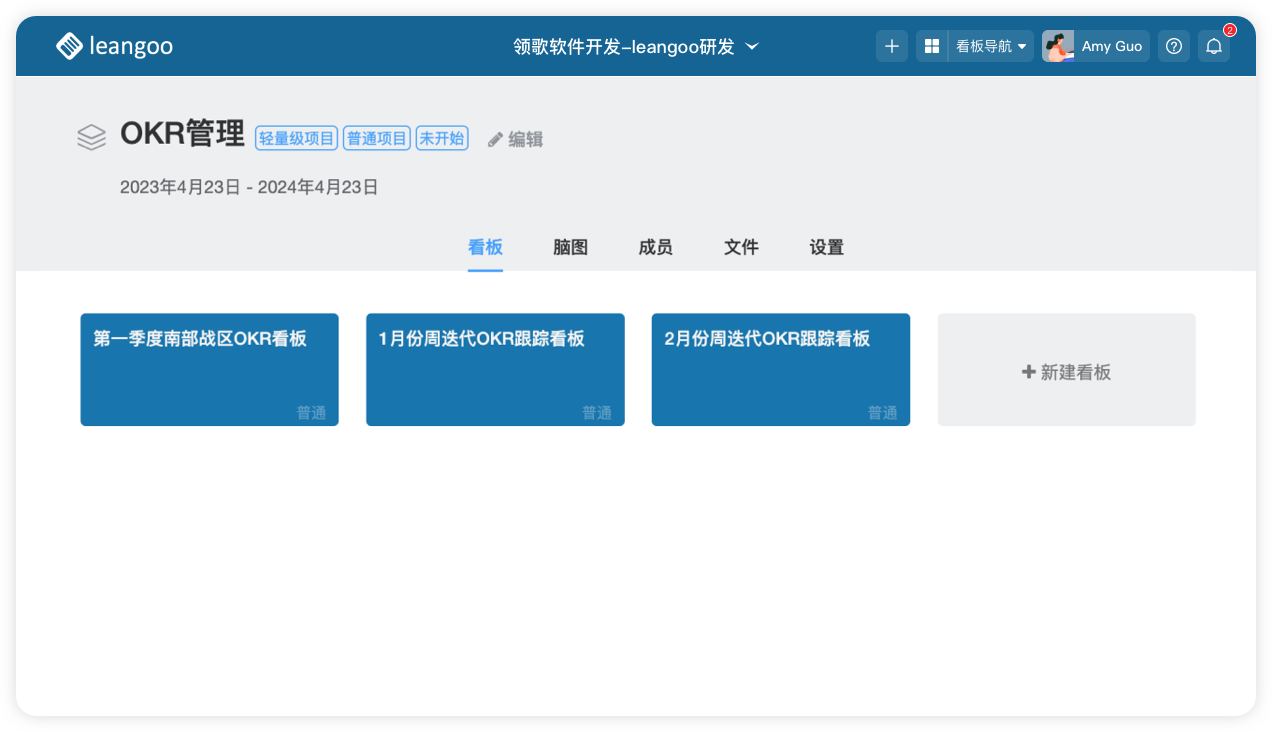1272x732 pixels.
Task: Switch to the 脑图 tab
Action: (570, 247)
